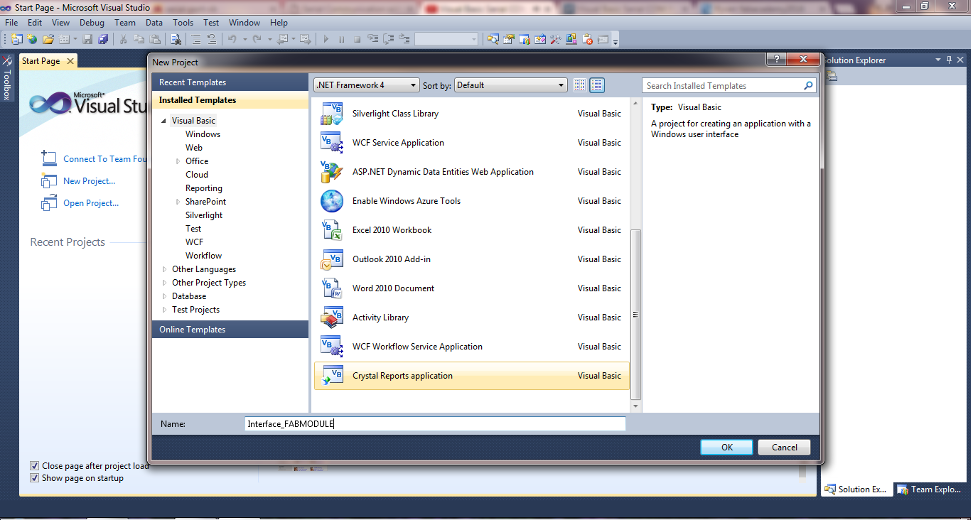The height and width of the screenshot is (520, 973).
Task: Click the Start Debugging play icon
Action: click(326, 39)
